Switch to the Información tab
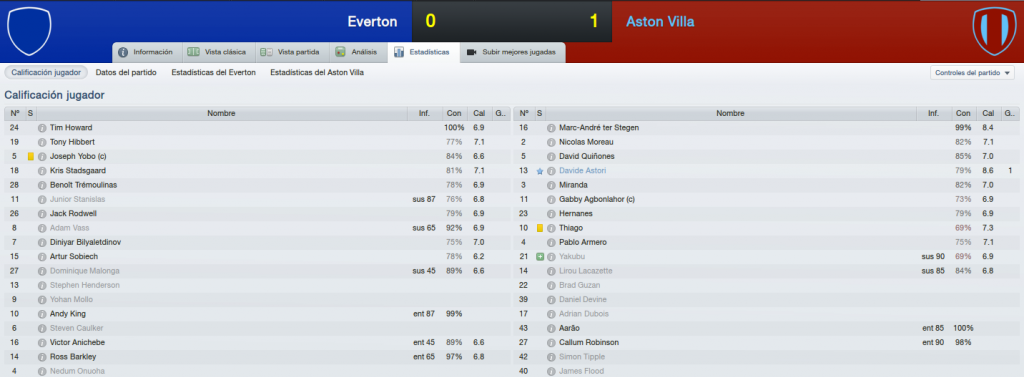Screen dimensions: 1024x377 pos(146,52)
